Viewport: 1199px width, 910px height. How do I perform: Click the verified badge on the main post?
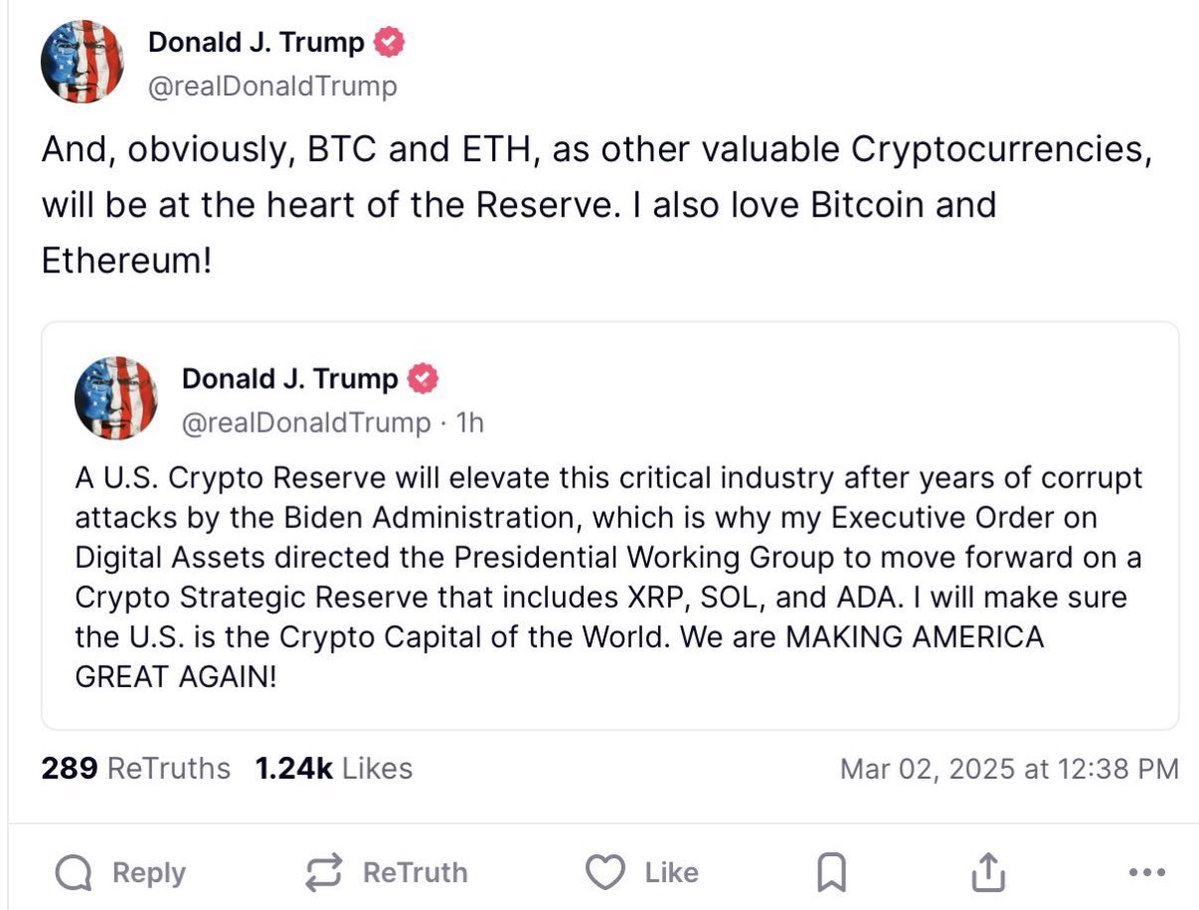tap(390, 43)
